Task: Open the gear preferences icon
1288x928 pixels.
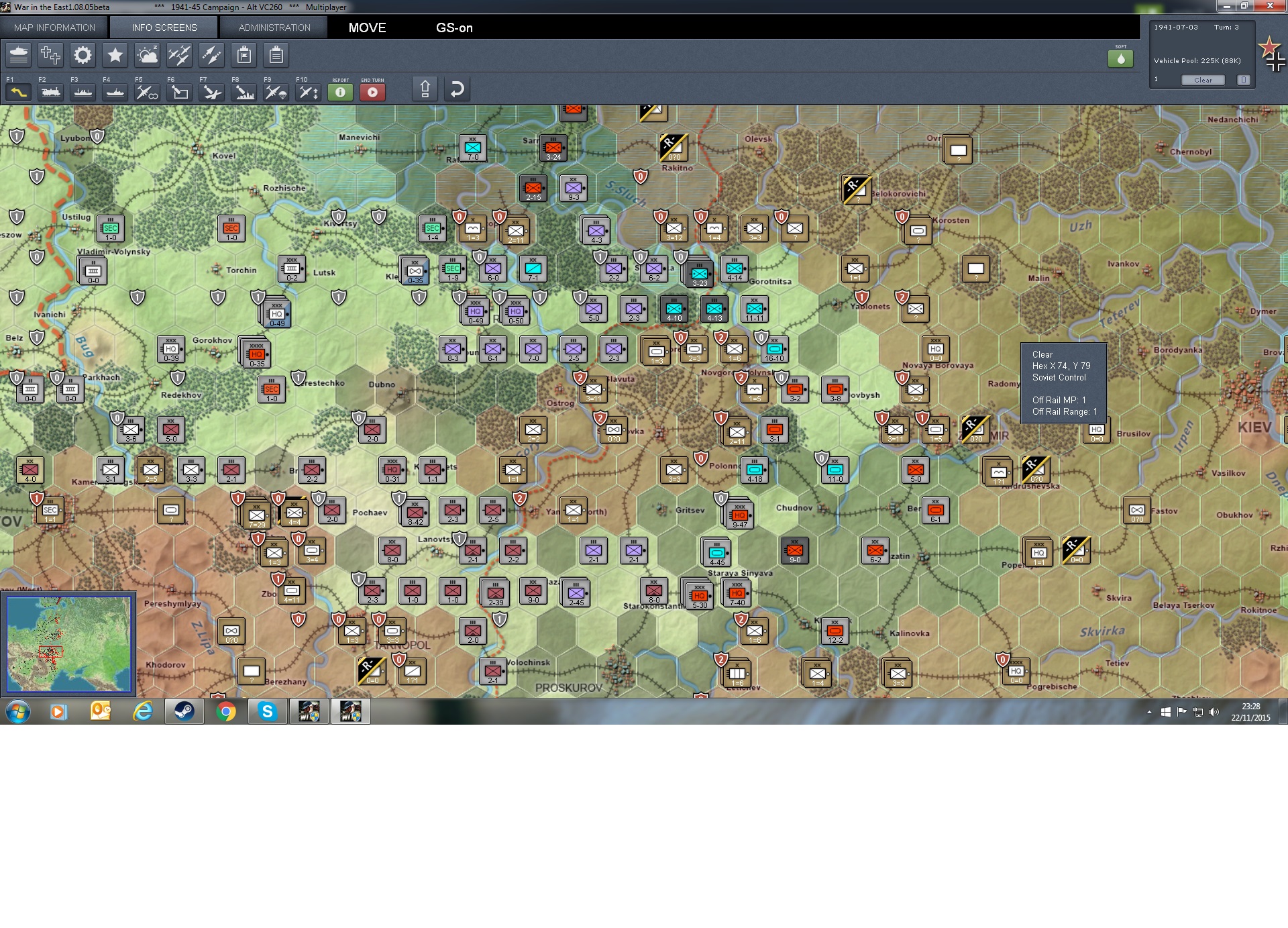Action: [x=83, y=55]
